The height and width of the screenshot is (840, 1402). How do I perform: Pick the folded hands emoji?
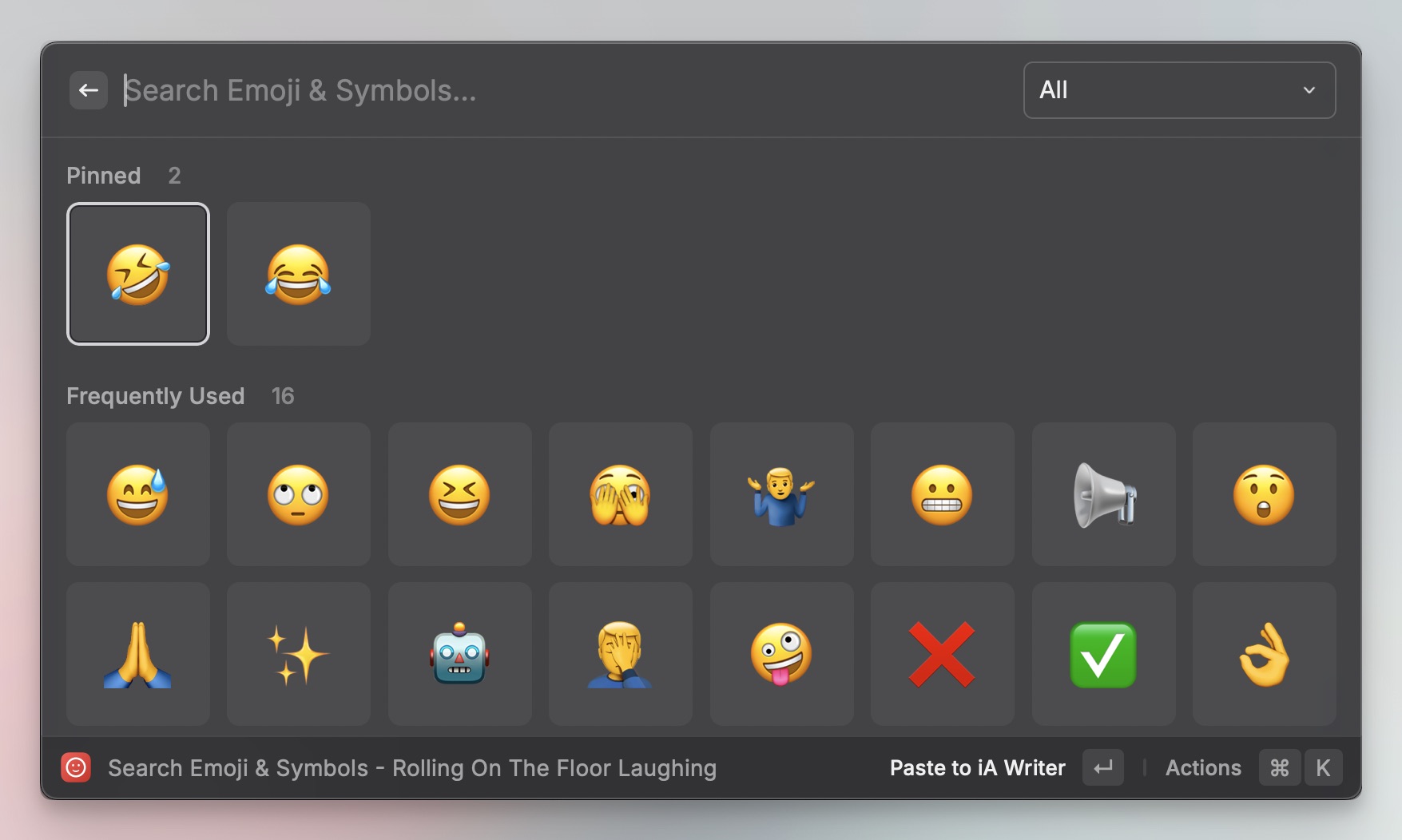[138, 654]
